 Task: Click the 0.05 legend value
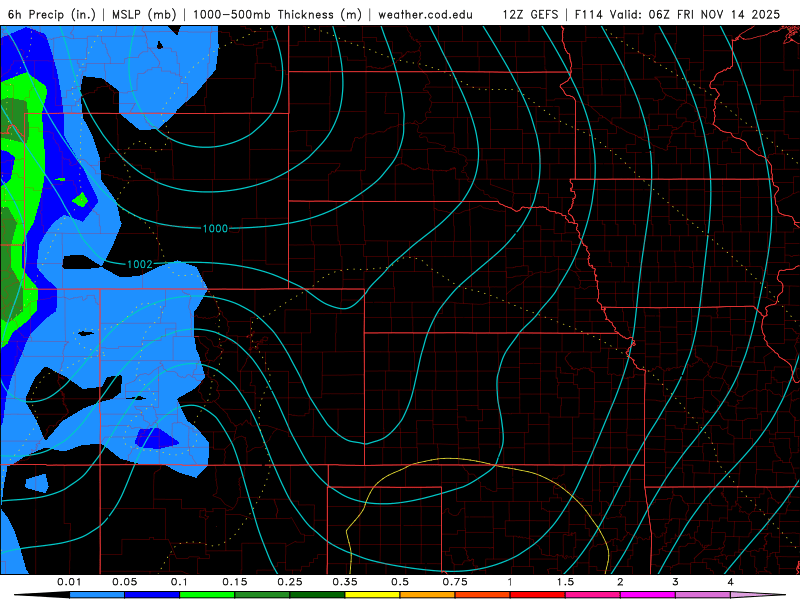[124, 582]
